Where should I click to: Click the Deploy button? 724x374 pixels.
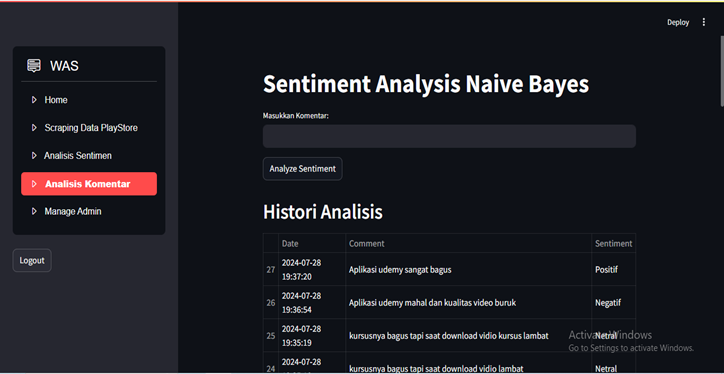point(678,22)
